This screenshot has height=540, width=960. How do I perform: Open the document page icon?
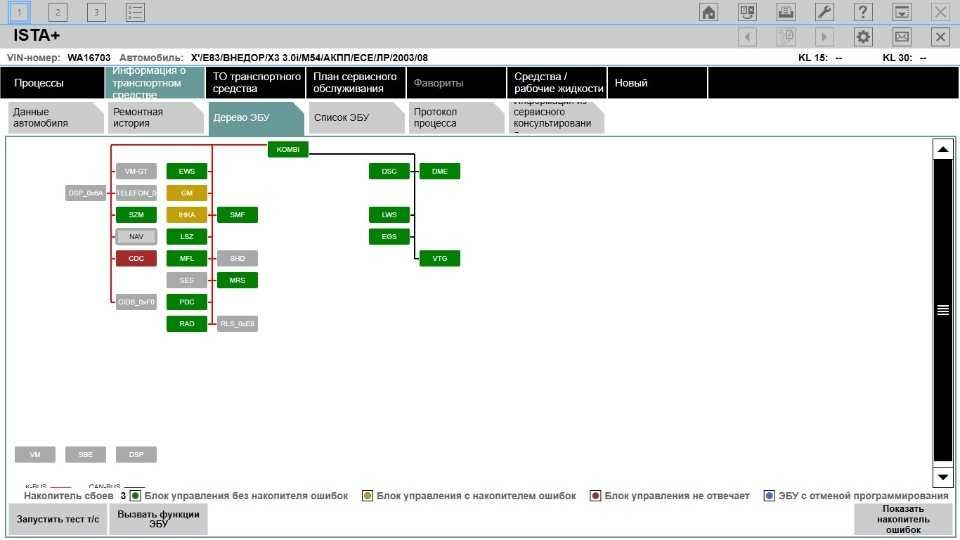(786, 37)
